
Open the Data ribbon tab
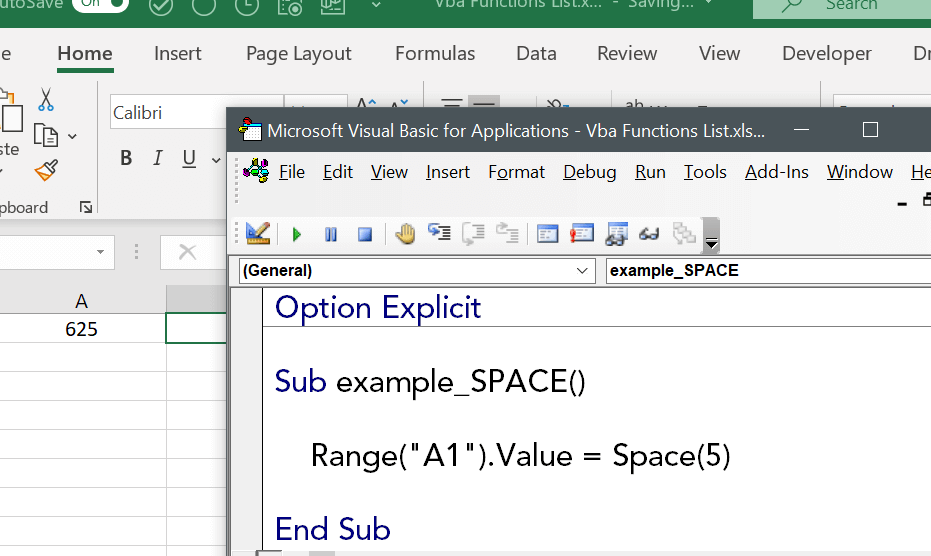pos(536,54)
